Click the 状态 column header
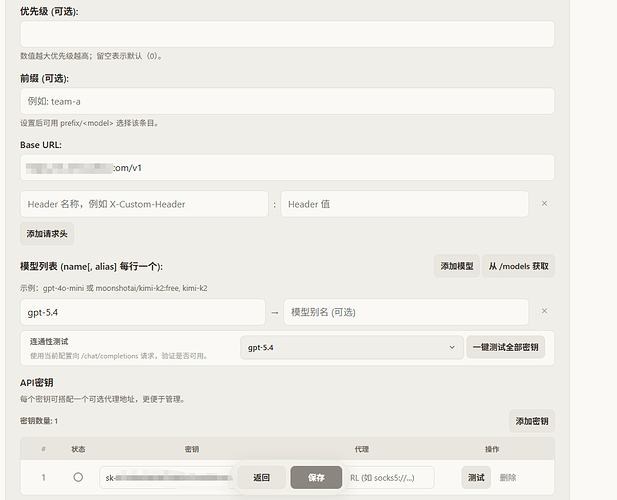Screen dimensions: 617x500 coord(78,449)
